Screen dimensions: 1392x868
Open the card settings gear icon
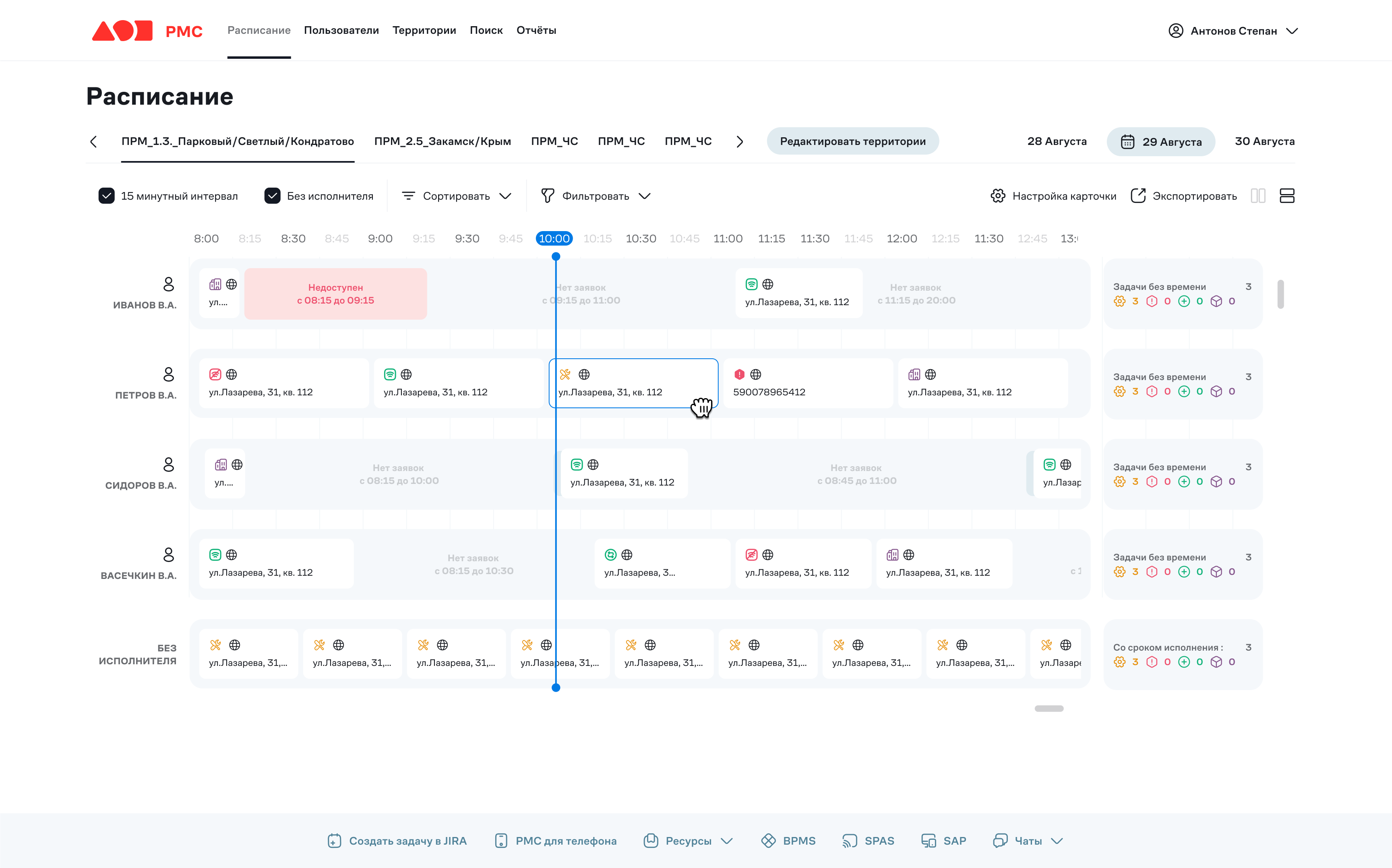[x=998, y=196]
